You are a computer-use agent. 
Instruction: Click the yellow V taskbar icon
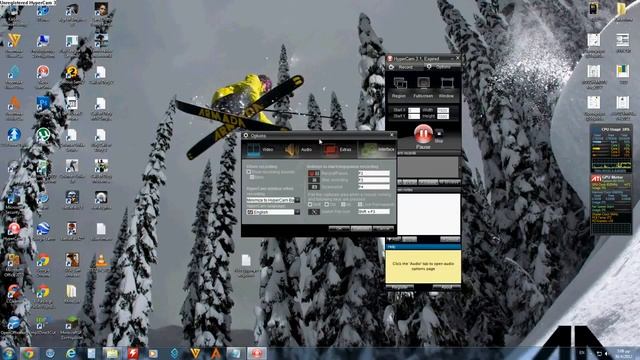tap(195, 353)
